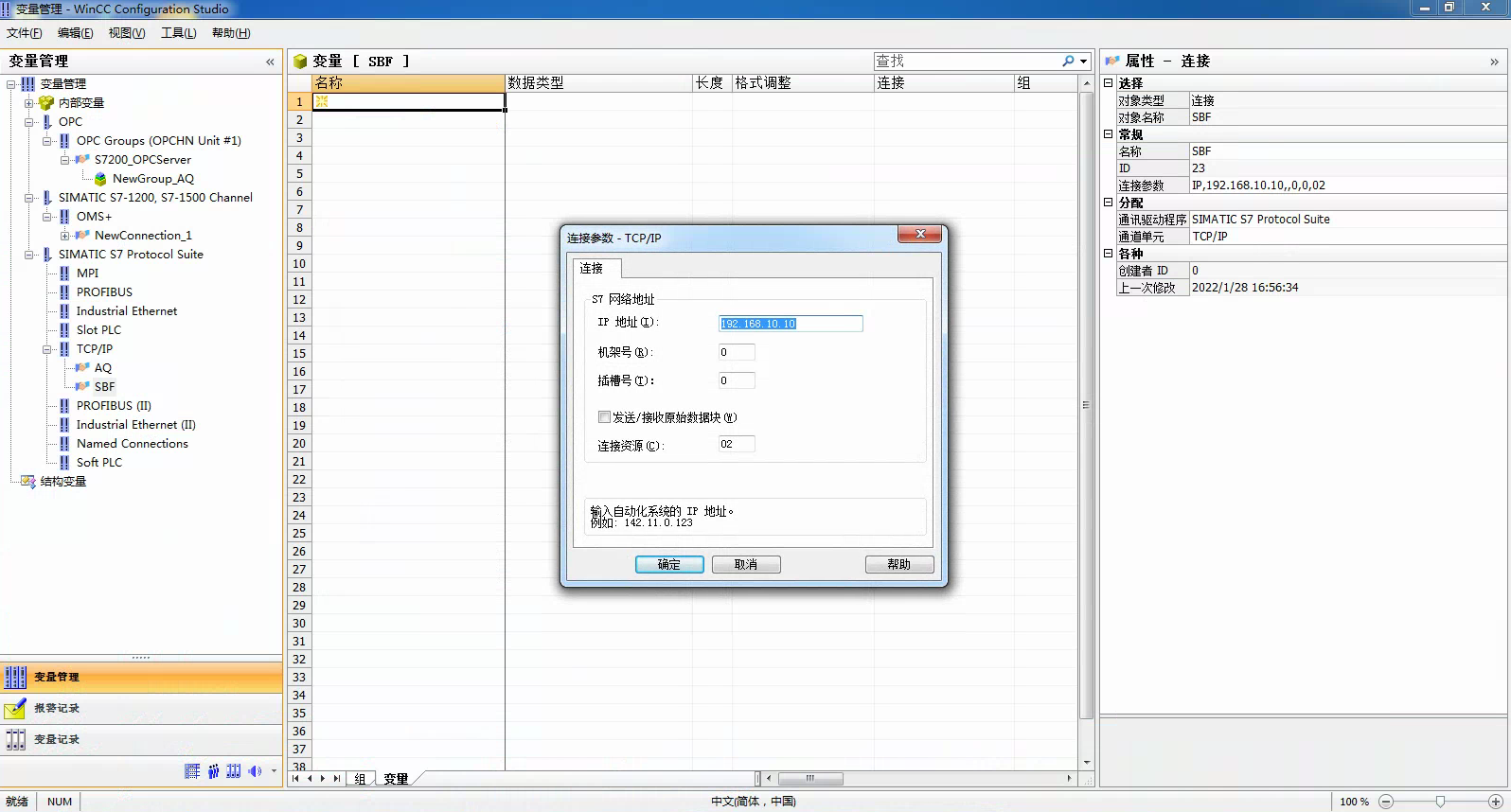Screen dimensions: 1511x812
Task: Click the 查找 search field
Action: [x=966, y=61]
